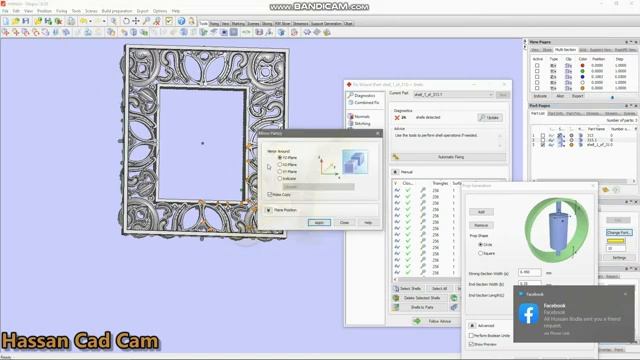
Task: Click Strong Section Width input field
Action: pos(530,272)
